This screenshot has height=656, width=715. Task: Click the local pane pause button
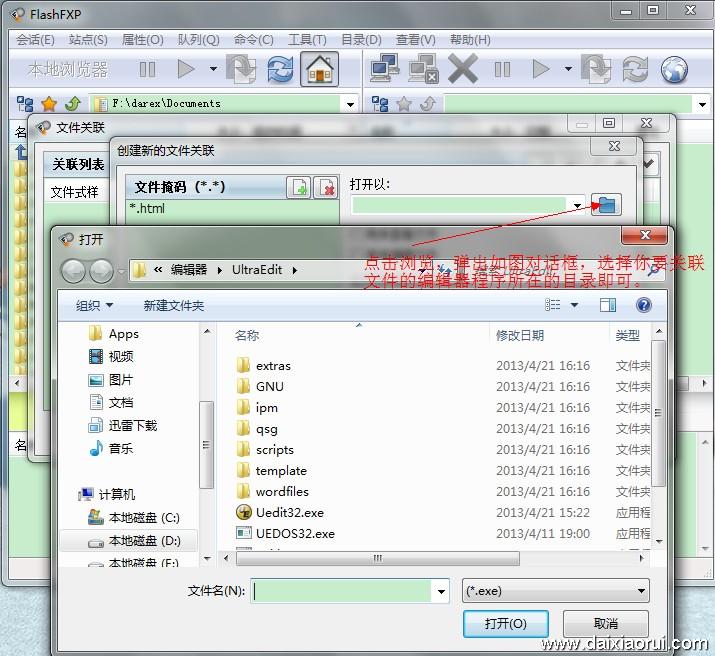pyautogui.click(x=147, y=69)
